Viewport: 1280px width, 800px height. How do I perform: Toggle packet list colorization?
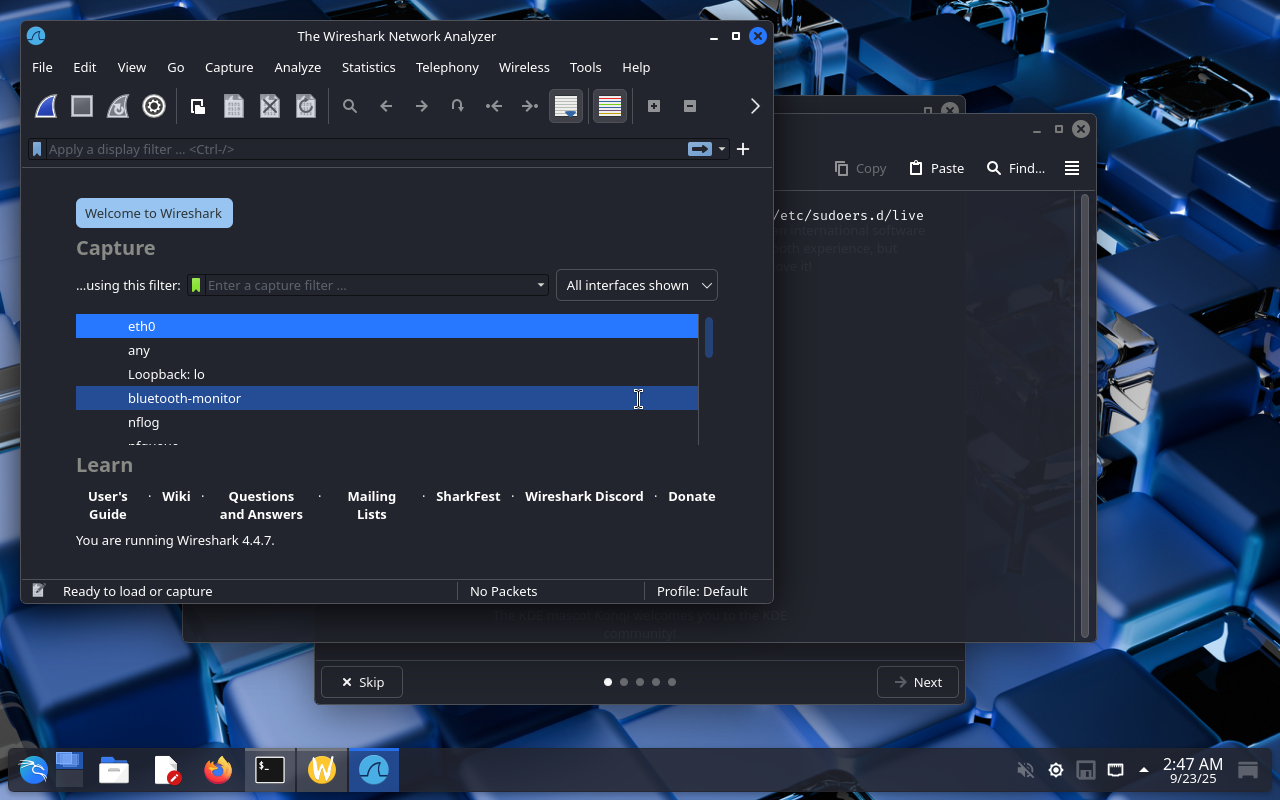(609, 106)
